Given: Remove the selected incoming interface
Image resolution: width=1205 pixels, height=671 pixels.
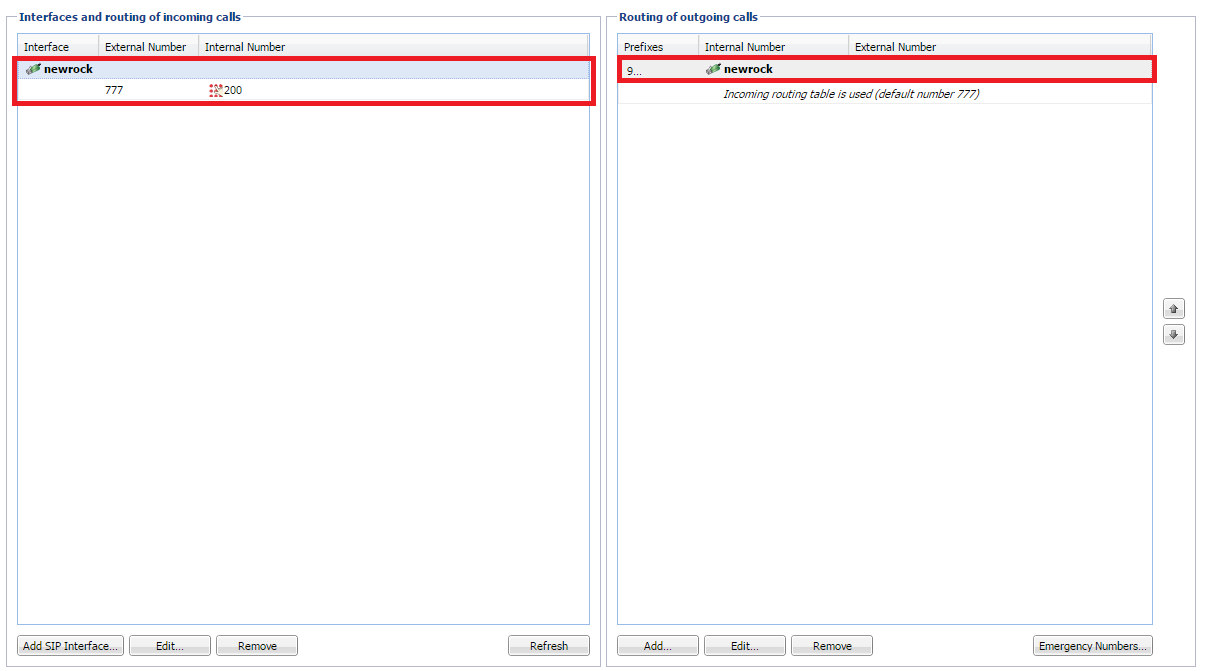Looking at the screenshot, I should (257, 646).
